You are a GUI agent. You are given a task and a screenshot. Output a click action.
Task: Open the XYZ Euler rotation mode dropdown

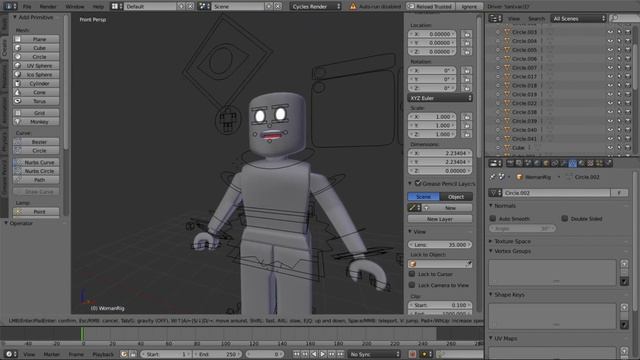[x=440, y=98]
